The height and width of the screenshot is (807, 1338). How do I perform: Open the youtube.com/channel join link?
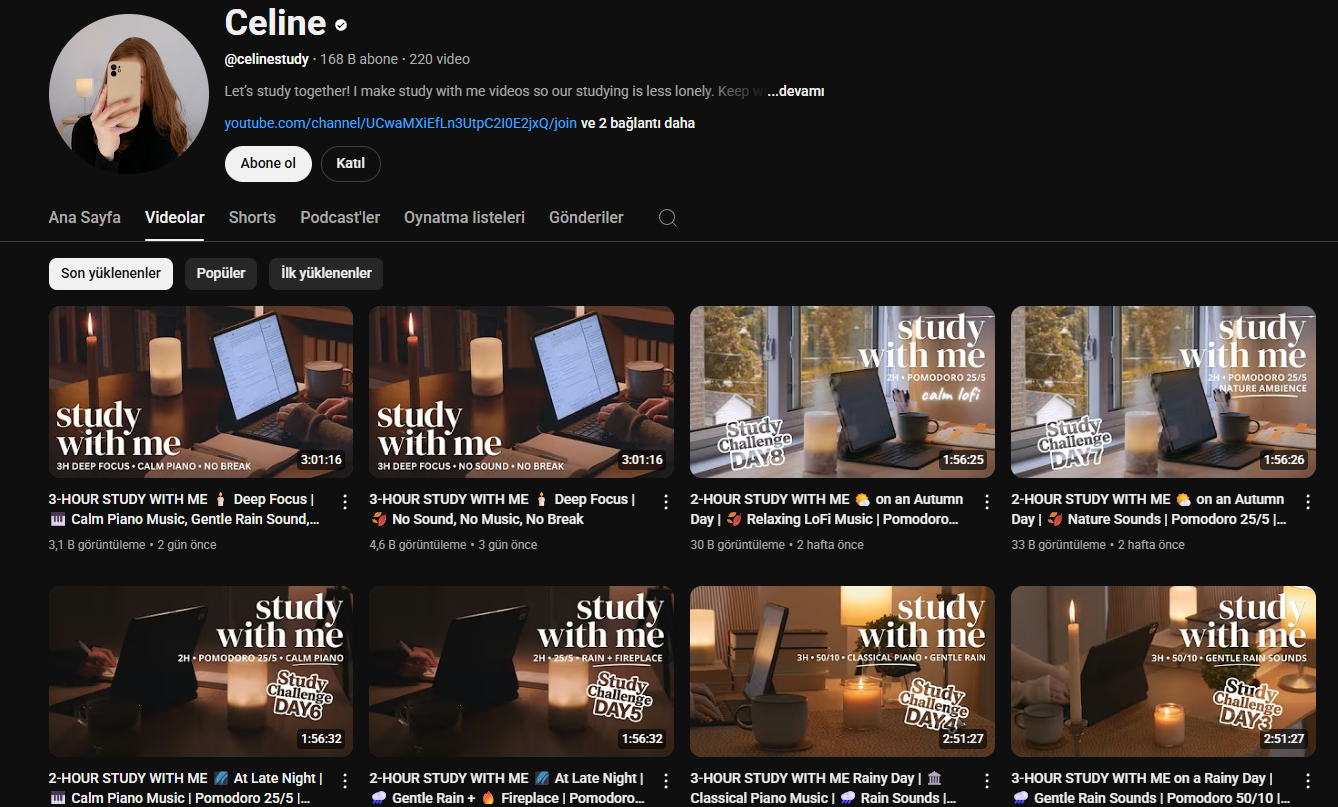click(400, 123)
